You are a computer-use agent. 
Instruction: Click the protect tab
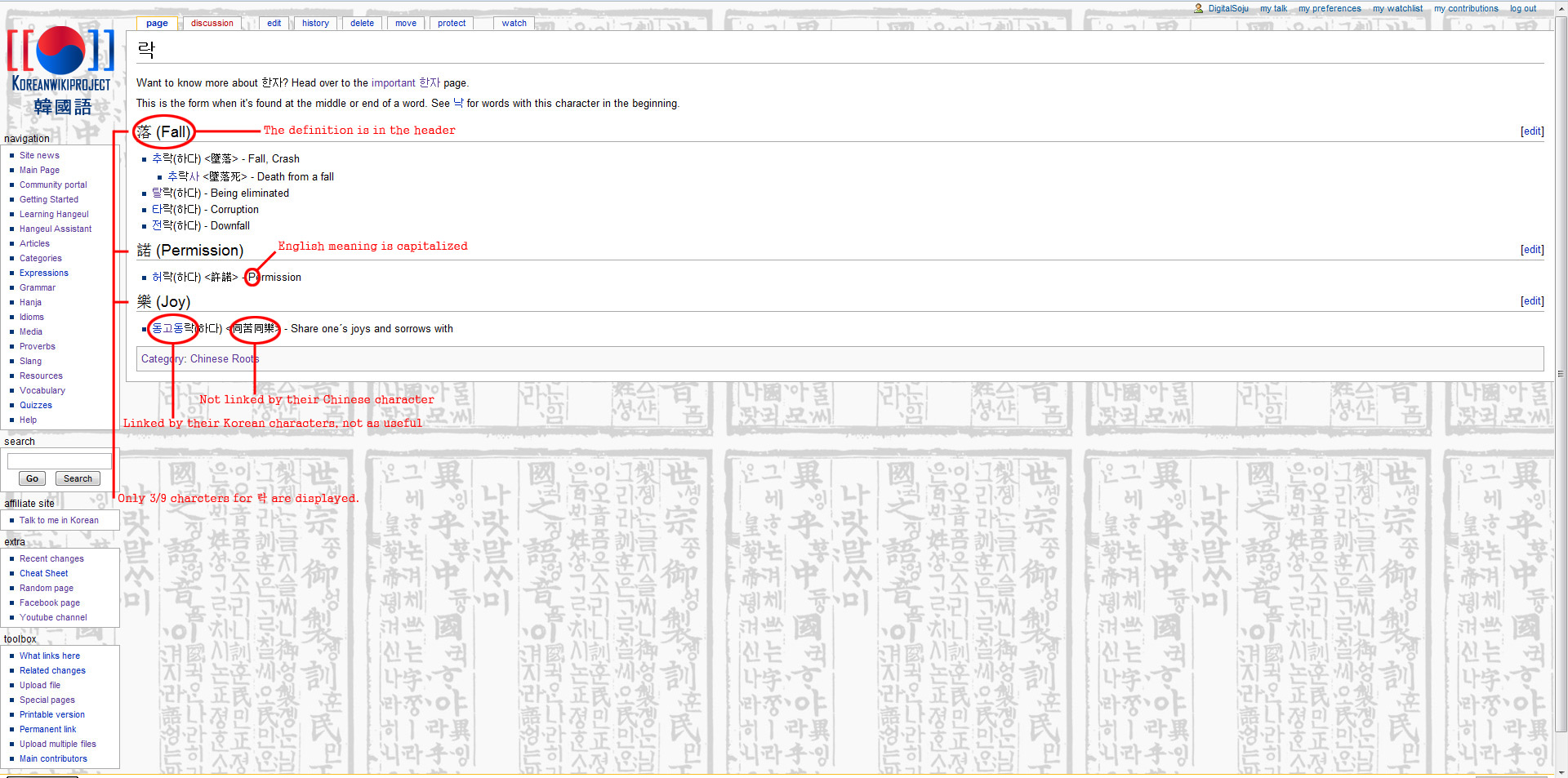click(x=452, y=23)
